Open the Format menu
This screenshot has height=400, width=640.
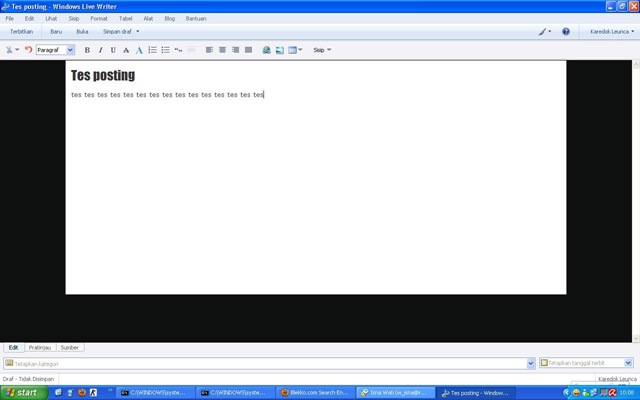pos(99,18)
